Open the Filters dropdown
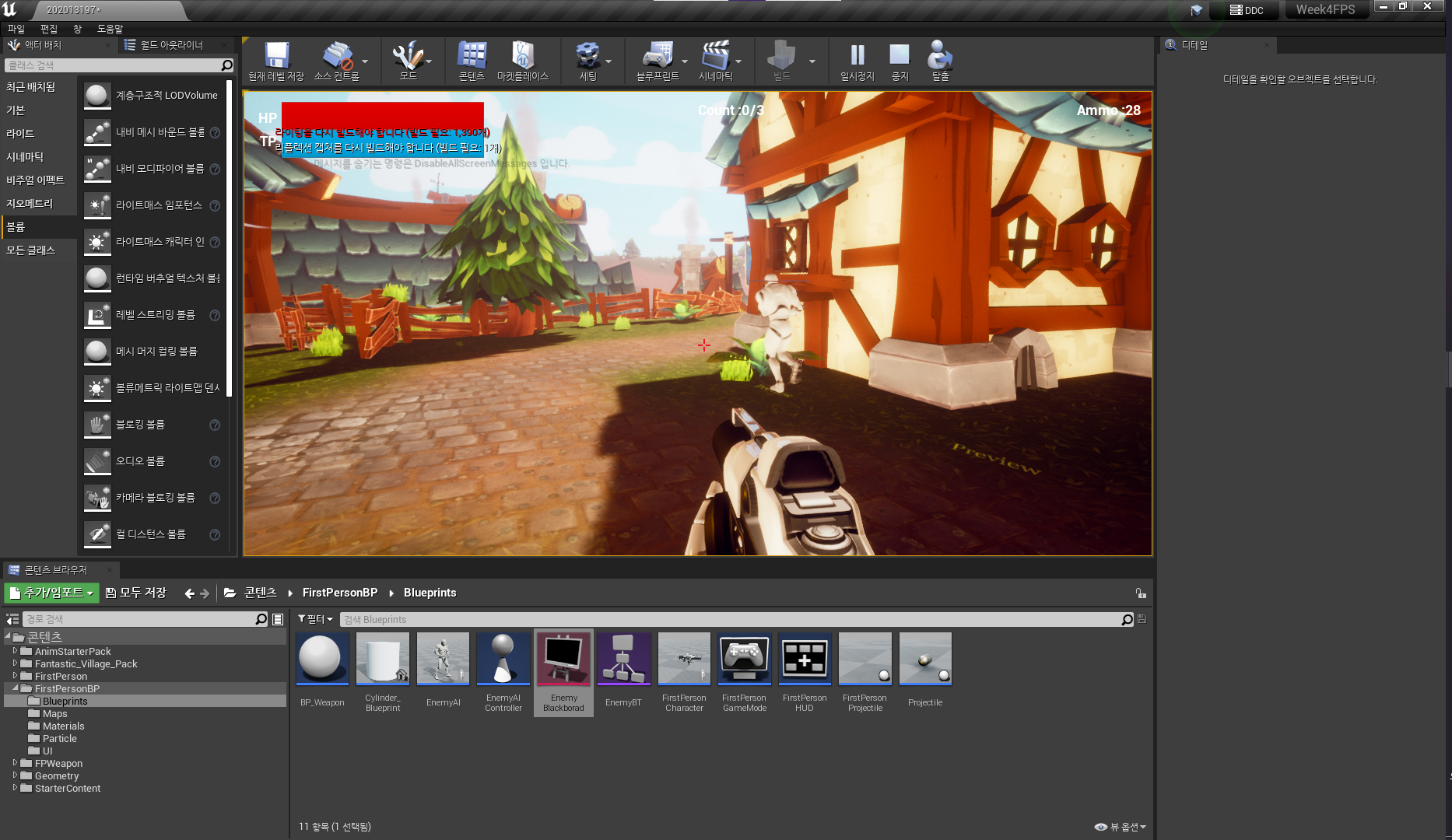The width and height of the screenshot is (1452, 840). [315, 619]
